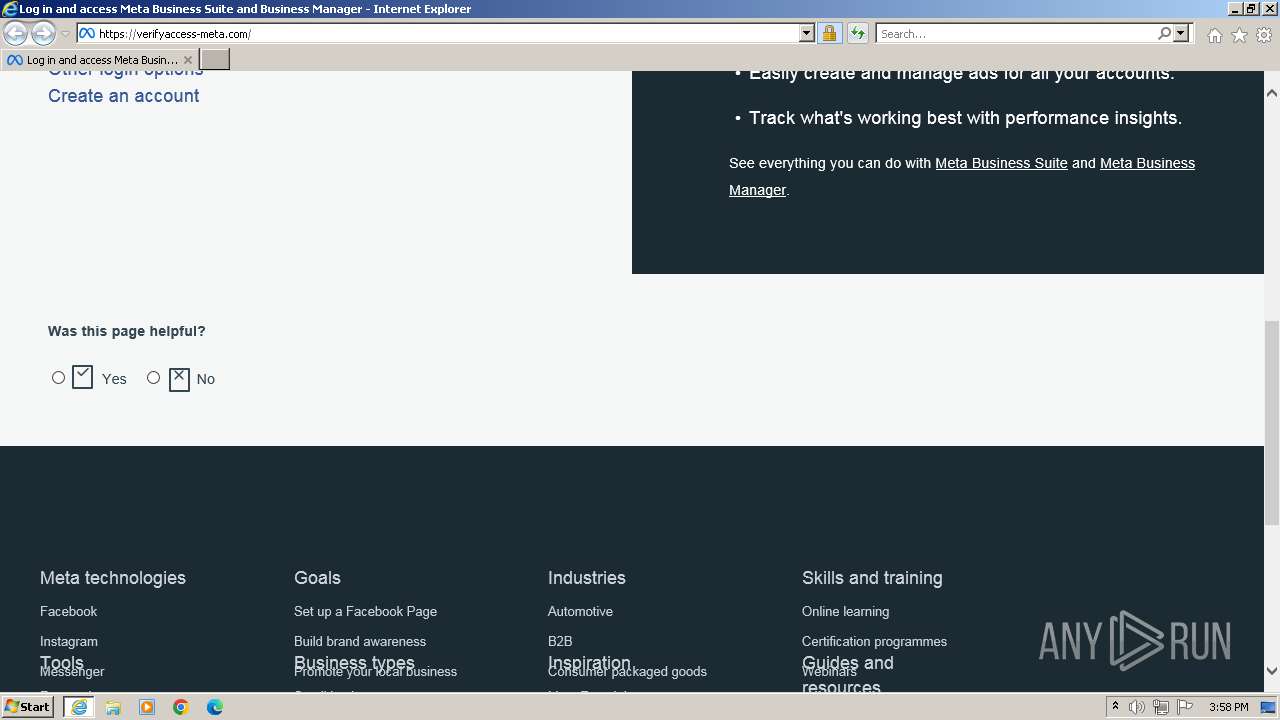Open the B2B industry link
The width and height of the screenshot is (1280, 720).
tap(560, 641)
